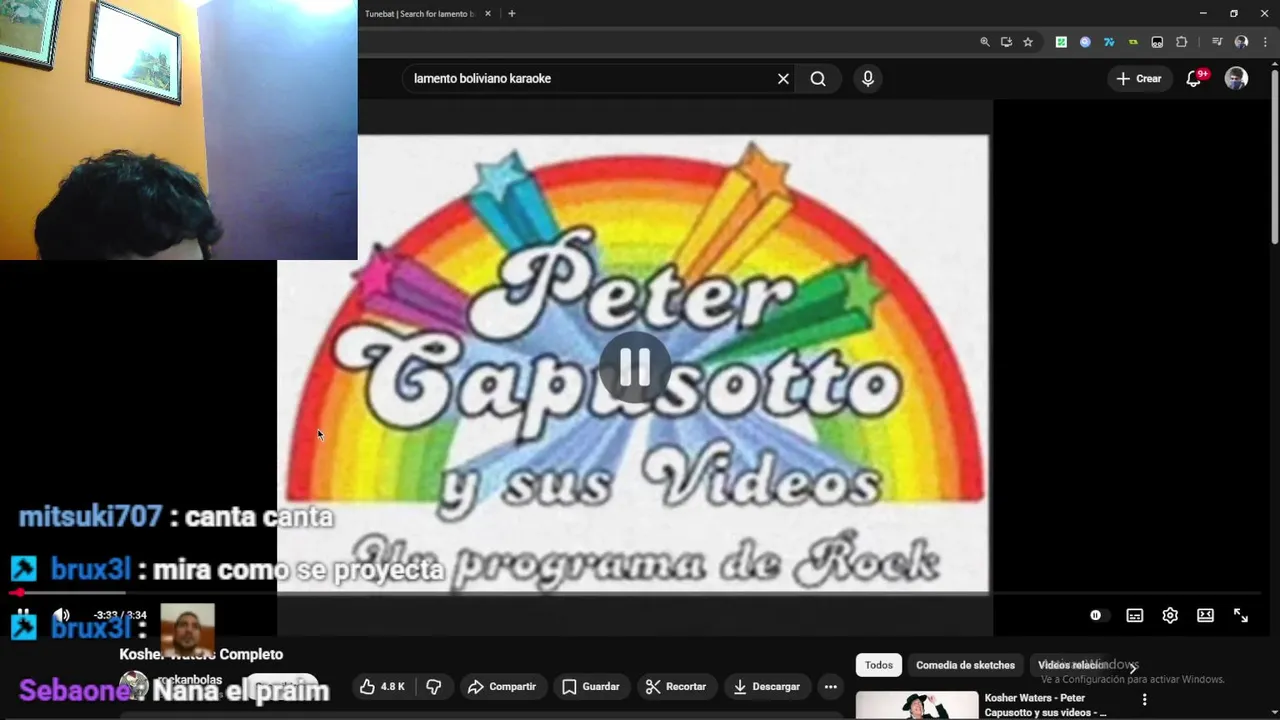The image size is (1280, 720).
Task: Start voice search with the microphone icon
Action: [x=868, y=79]
